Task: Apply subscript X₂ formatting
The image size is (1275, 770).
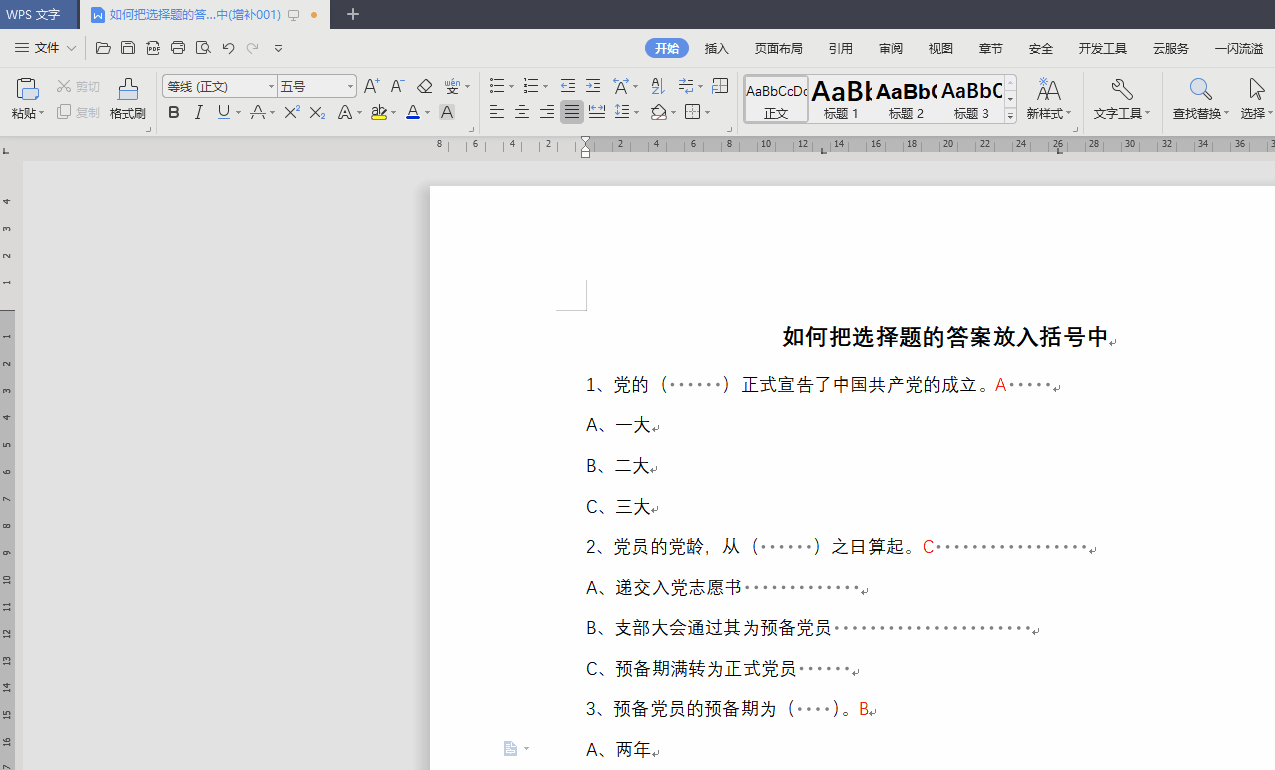Action: click(x=317, y=112)
